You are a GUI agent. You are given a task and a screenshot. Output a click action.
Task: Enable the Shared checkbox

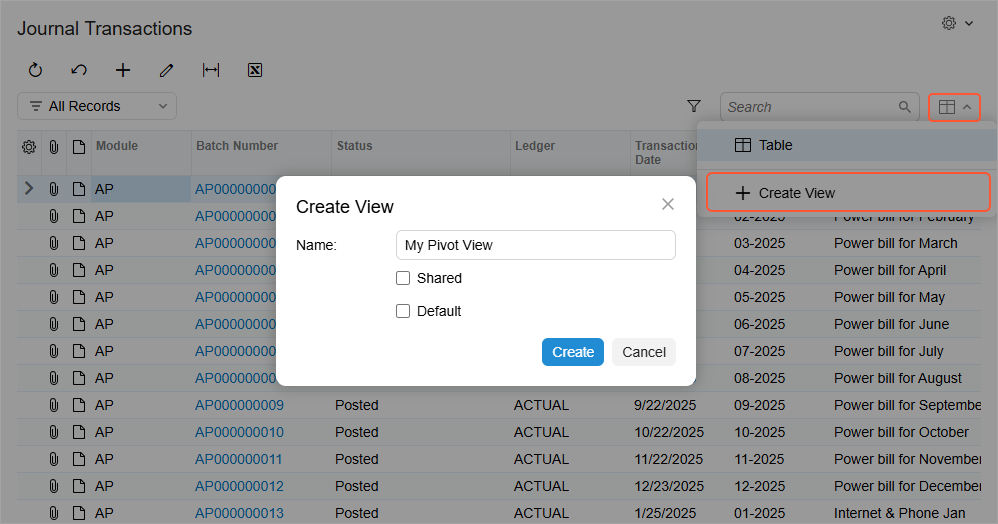(x=403, y=278)
